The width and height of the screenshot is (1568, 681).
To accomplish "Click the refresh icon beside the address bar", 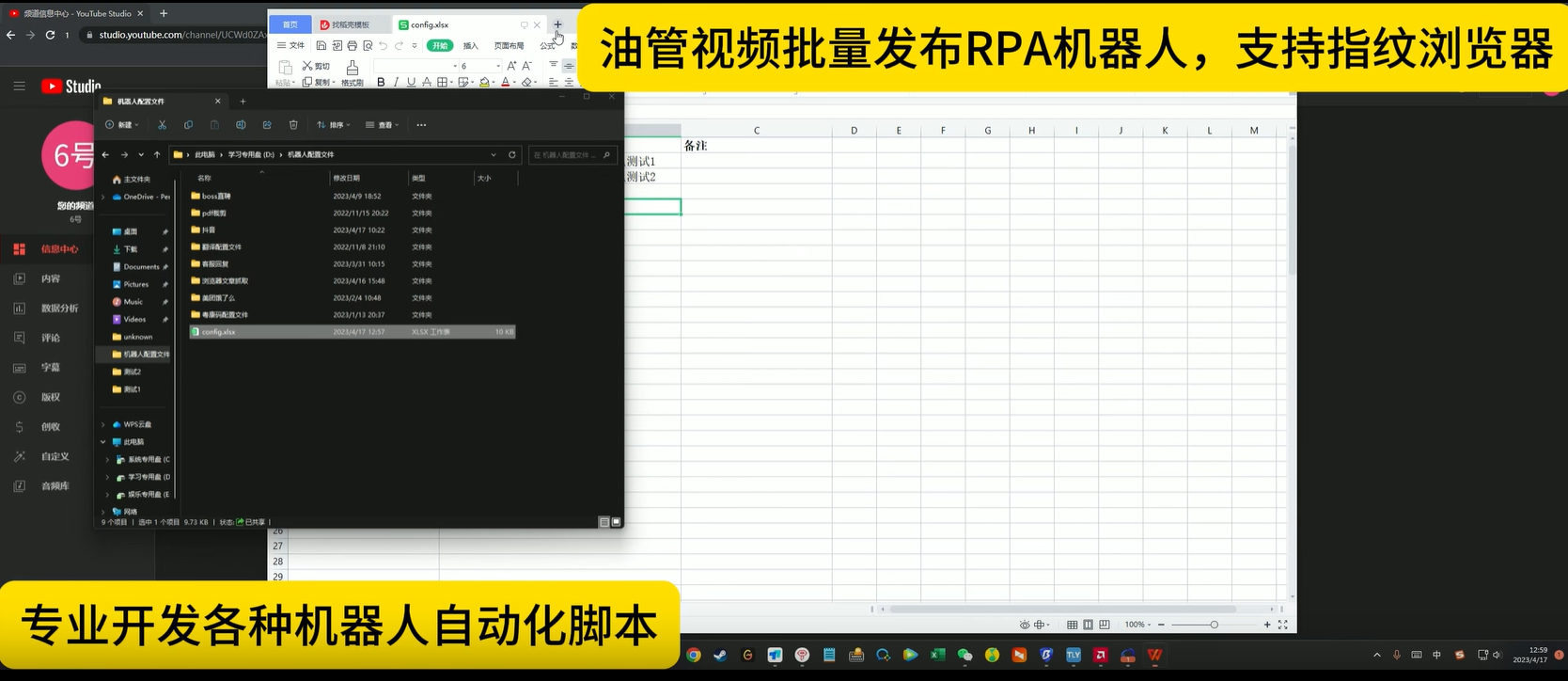I will tap(512, 155).
